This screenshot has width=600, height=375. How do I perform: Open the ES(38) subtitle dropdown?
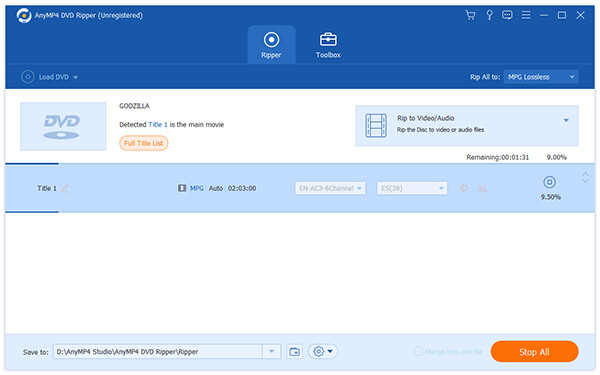coord(412,188)
